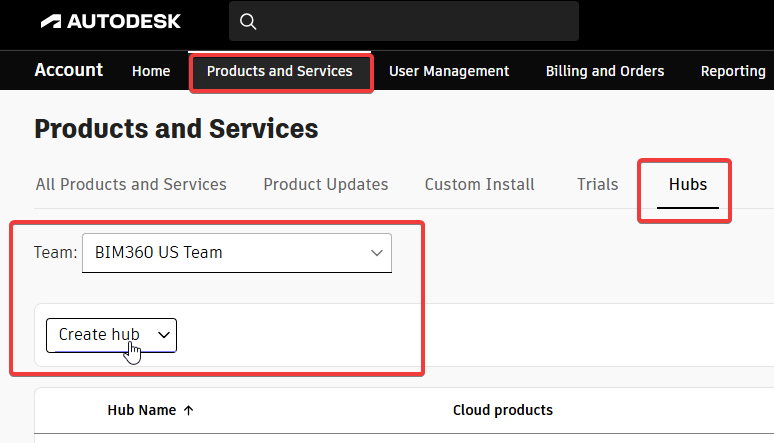Switch to Custom Install tab
The image size is (774, 443).
[x=479, y=184]
